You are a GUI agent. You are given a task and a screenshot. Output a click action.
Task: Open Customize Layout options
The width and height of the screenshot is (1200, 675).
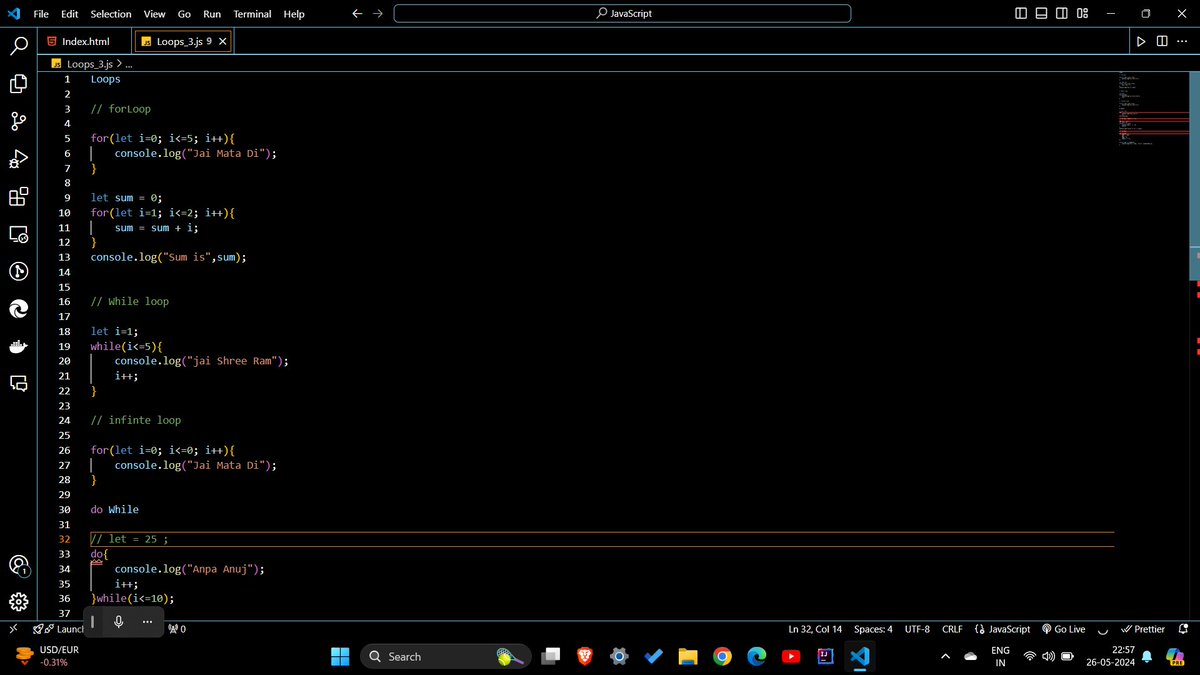coord(1083,14)
